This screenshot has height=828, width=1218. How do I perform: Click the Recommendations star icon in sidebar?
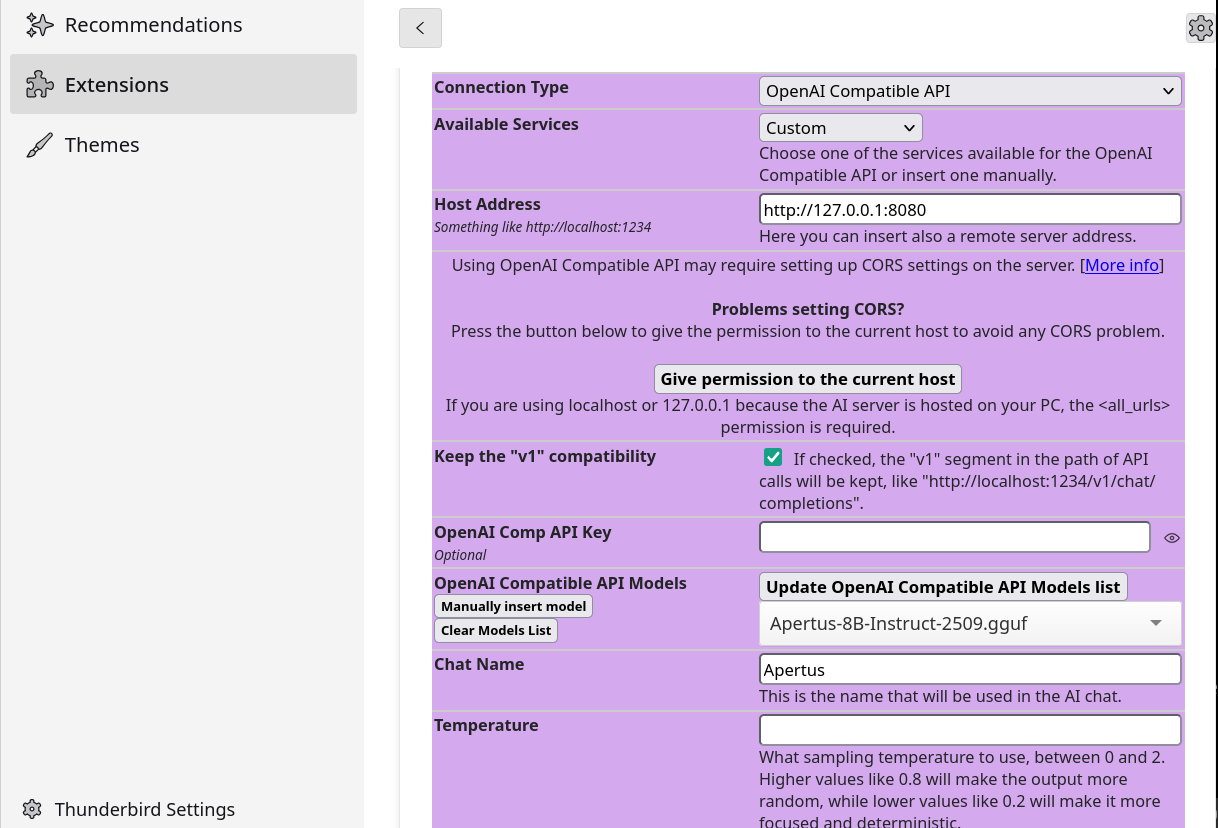[x=39, y=25]
